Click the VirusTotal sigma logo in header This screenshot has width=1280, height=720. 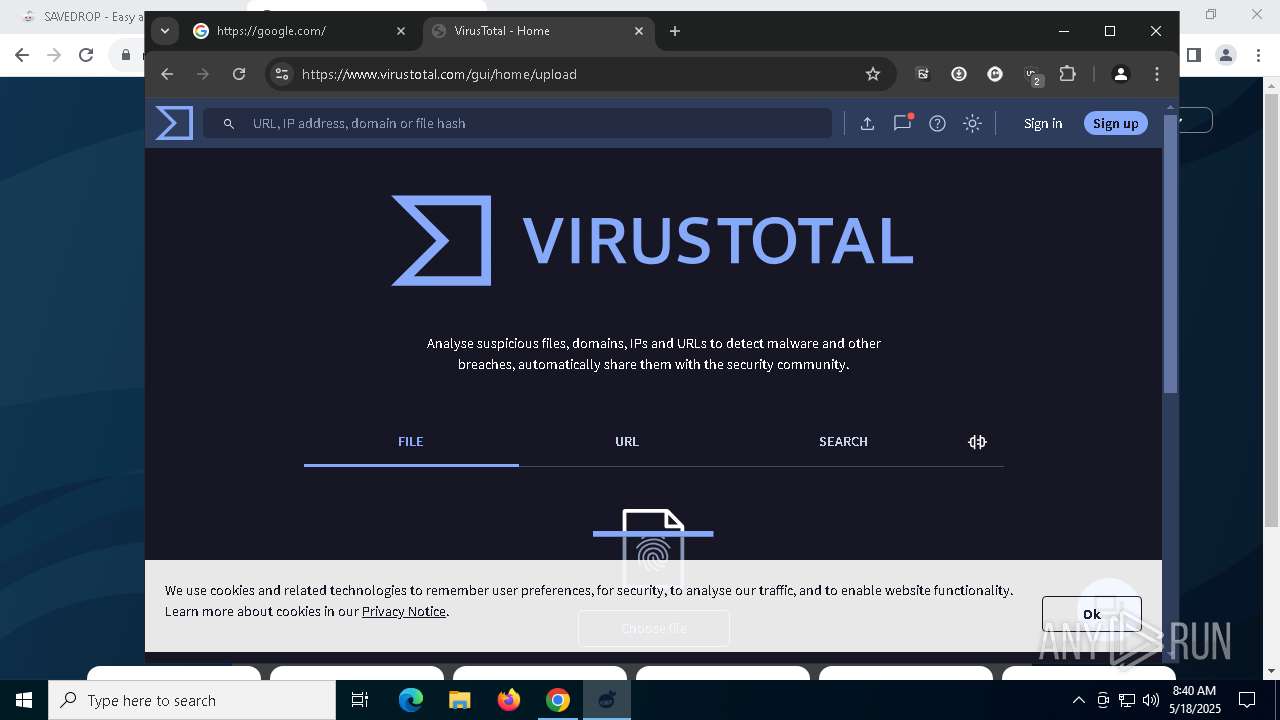[174, 123]
